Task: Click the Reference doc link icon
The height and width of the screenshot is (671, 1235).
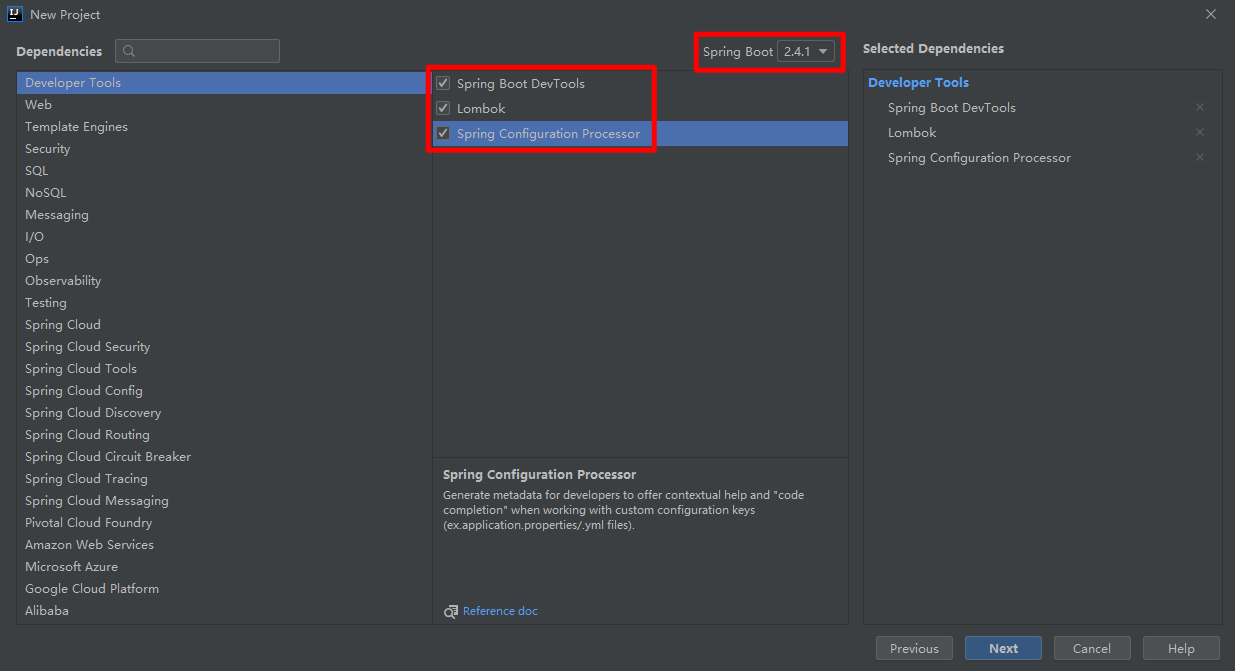Action: tap(451, 611)
